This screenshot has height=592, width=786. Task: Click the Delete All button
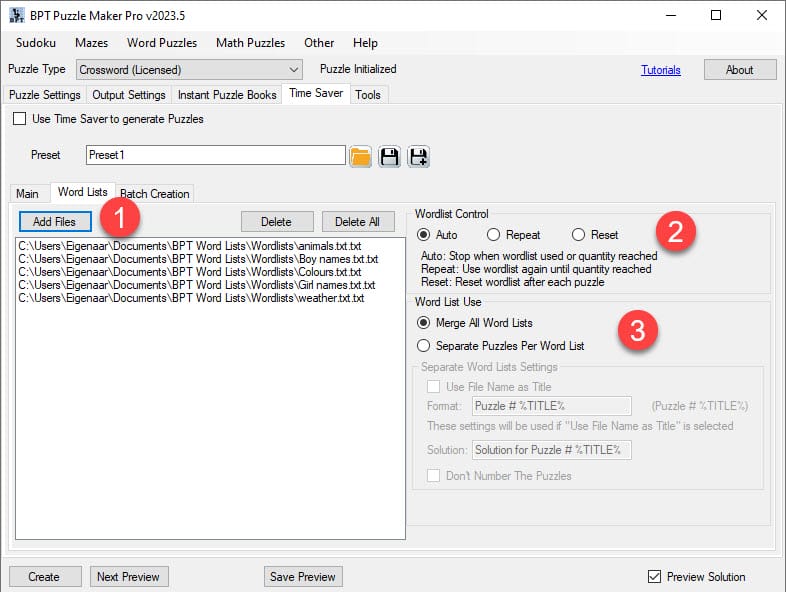(358, 222)
